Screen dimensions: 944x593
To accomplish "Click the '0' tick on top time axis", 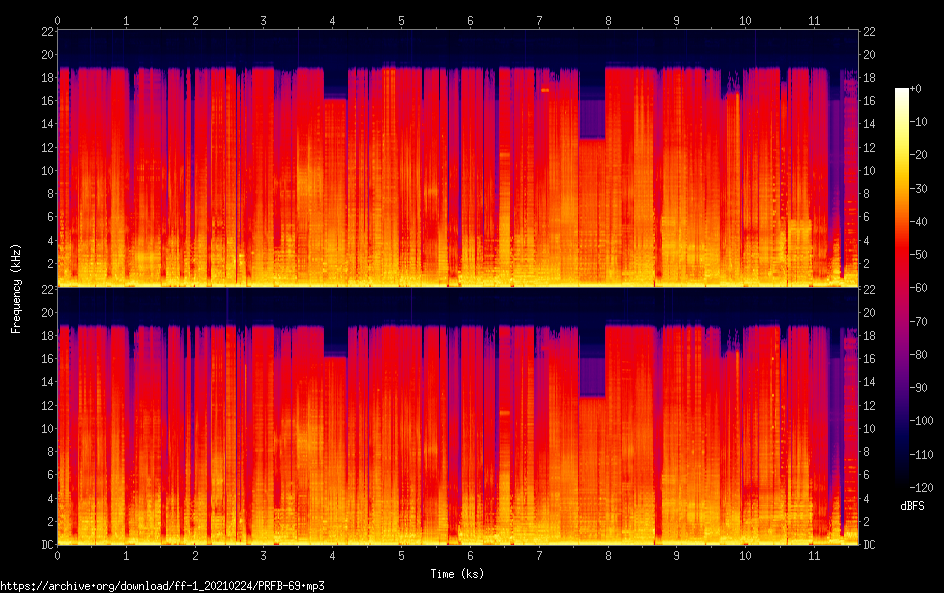I will coord(57,21).
